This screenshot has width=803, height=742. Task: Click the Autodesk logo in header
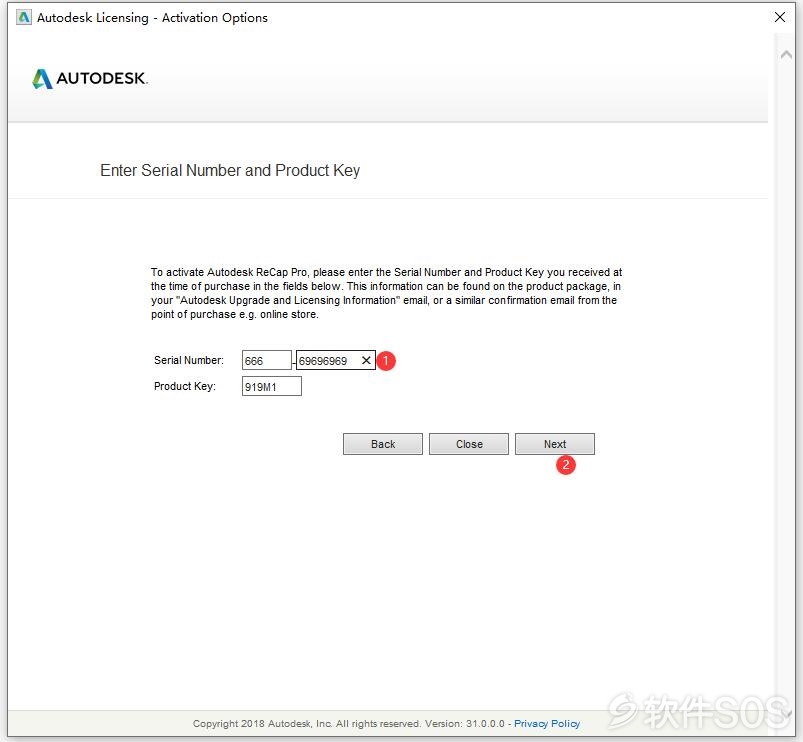pyautogui.click(x=90, y=79)
